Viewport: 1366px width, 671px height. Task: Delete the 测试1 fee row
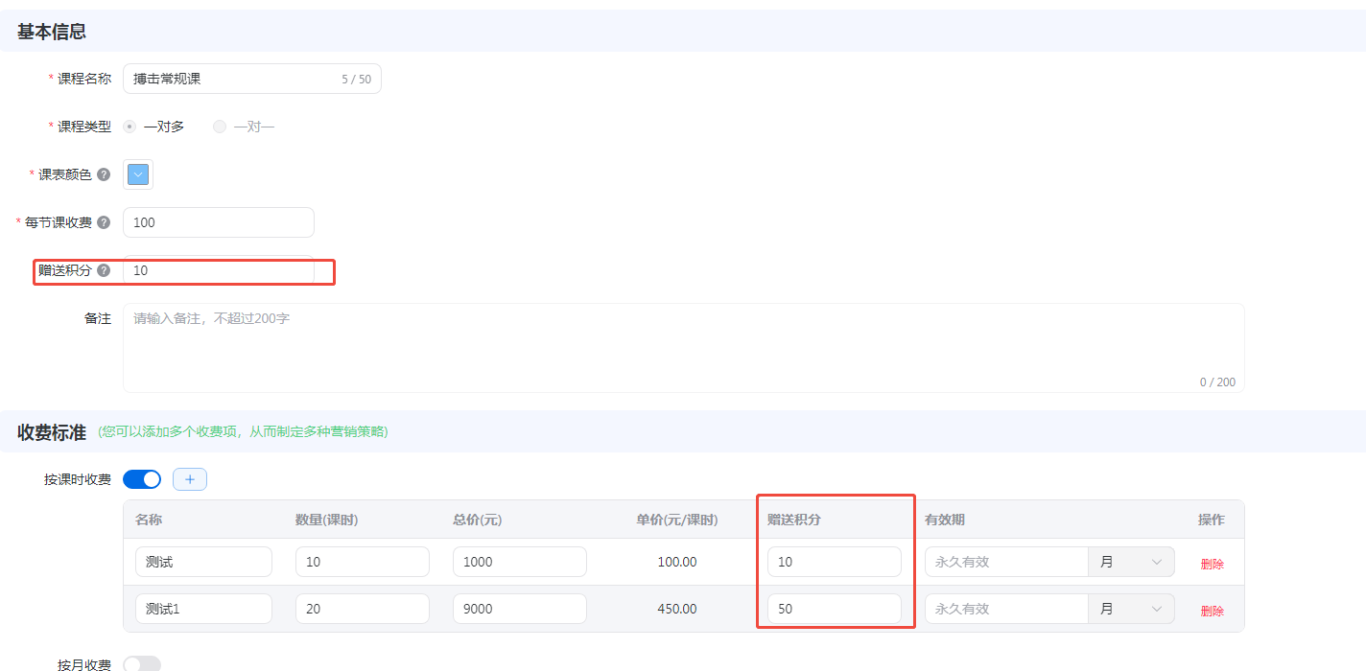[1212, 611]
